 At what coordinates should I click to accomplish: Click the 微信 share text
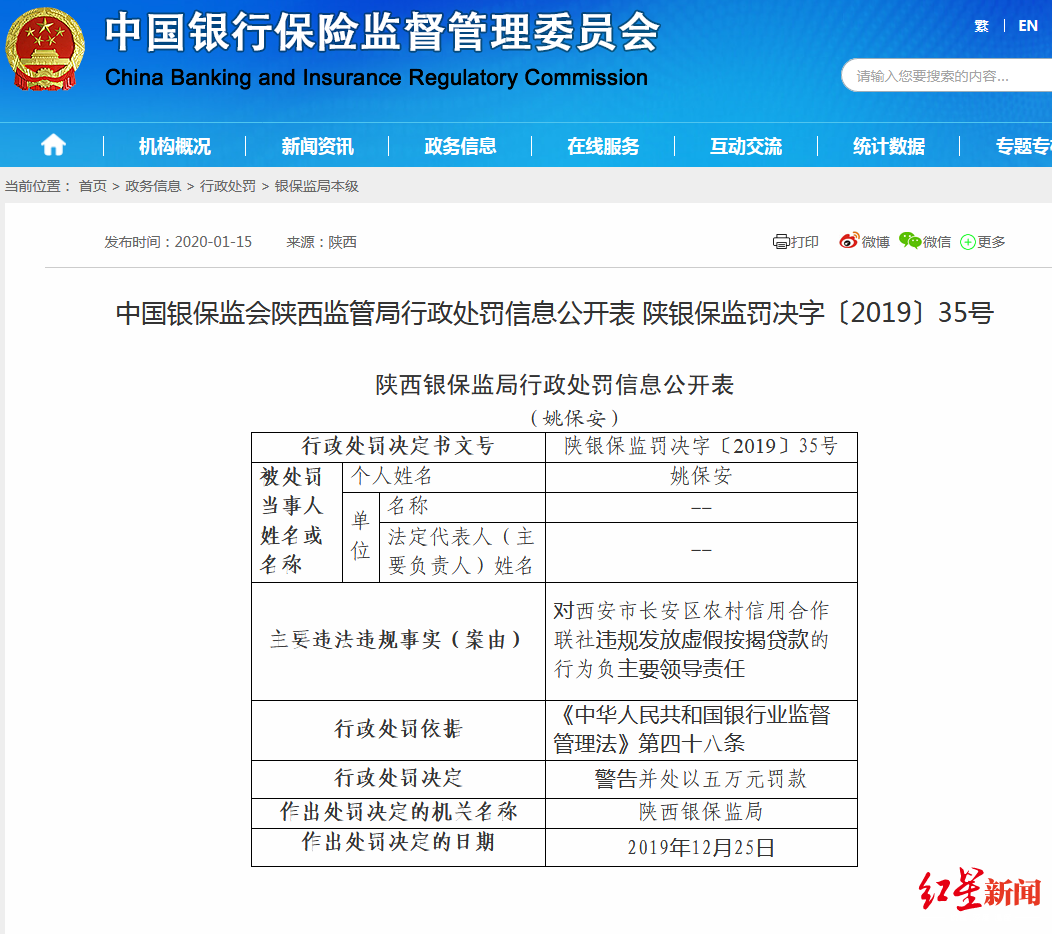[x=937, y=242]
